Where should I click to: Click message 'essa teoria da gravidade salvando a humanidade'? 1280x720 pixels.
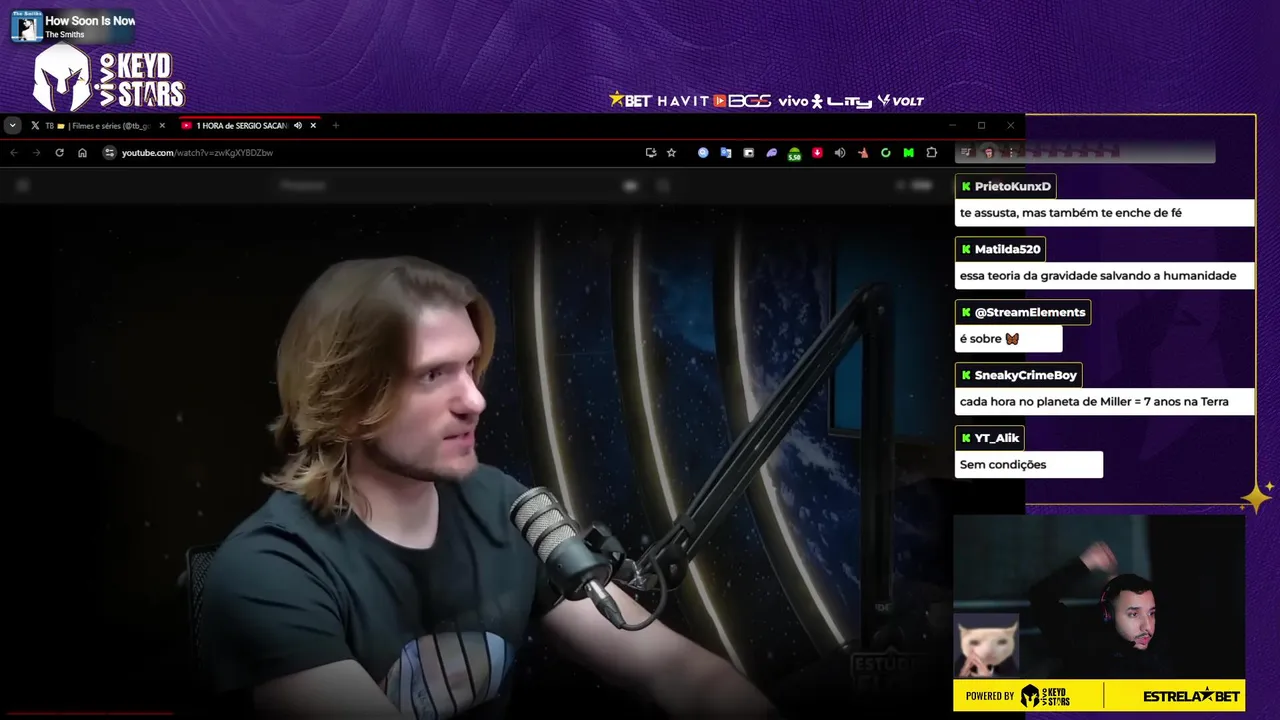[x=1098, y=276]
